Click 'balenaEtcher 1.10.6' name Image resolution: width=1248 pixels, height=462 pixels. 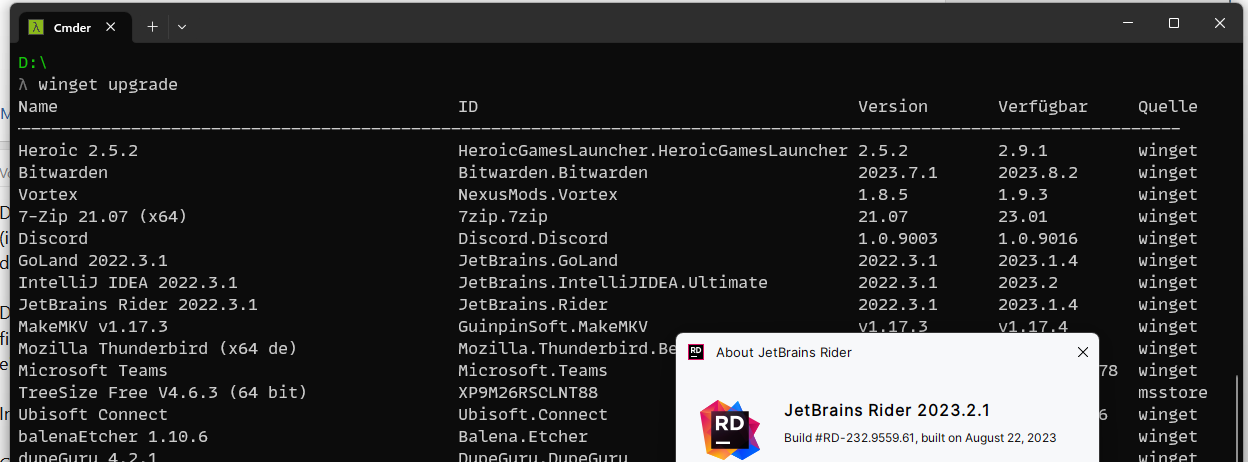point(113,437)
